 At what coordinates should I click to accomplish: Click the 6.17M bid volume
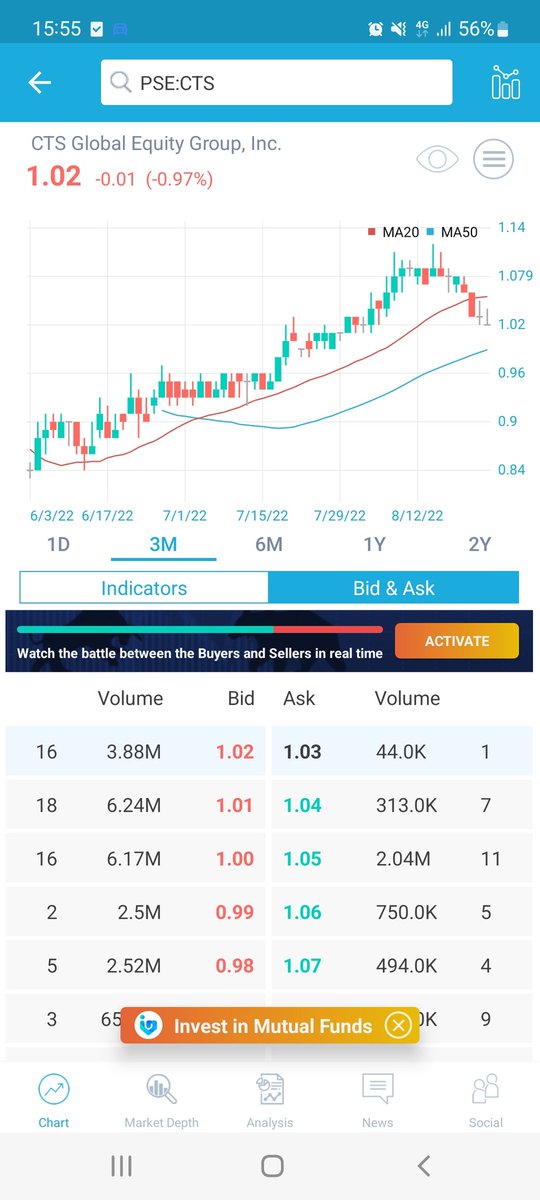click(133, 858)
